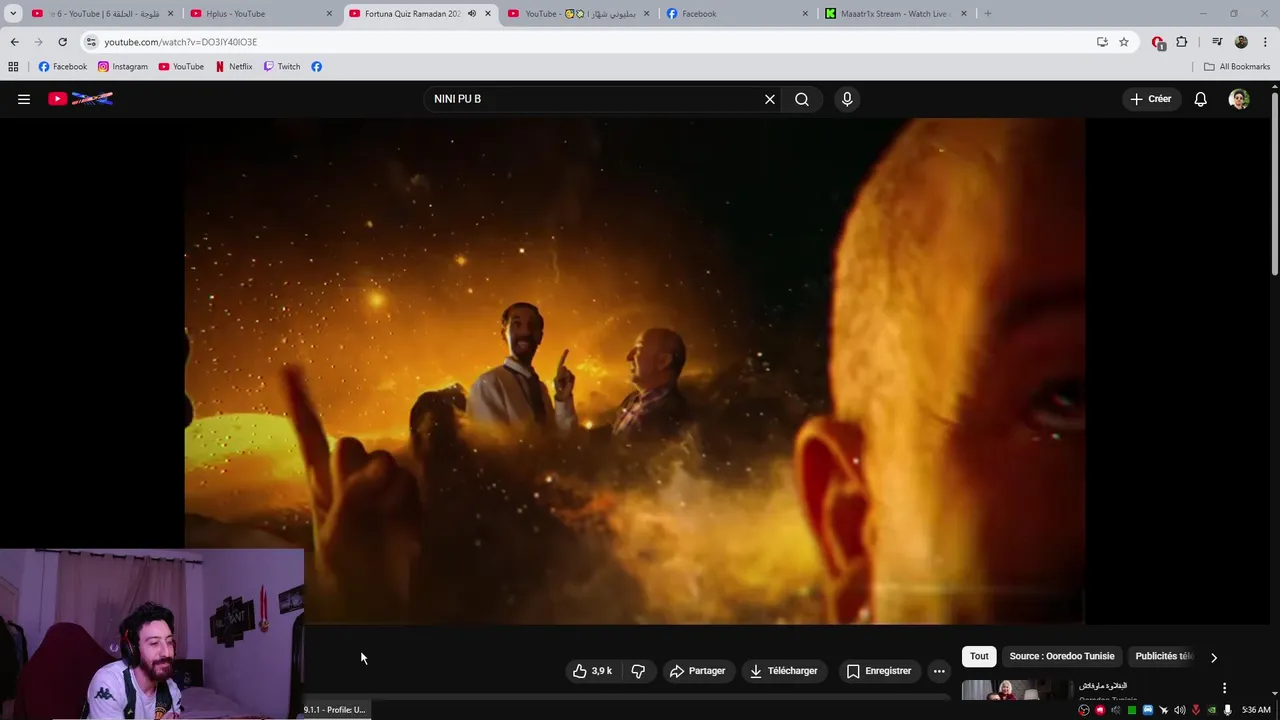Expand the All Bookmarks folder

[1237, 67]
